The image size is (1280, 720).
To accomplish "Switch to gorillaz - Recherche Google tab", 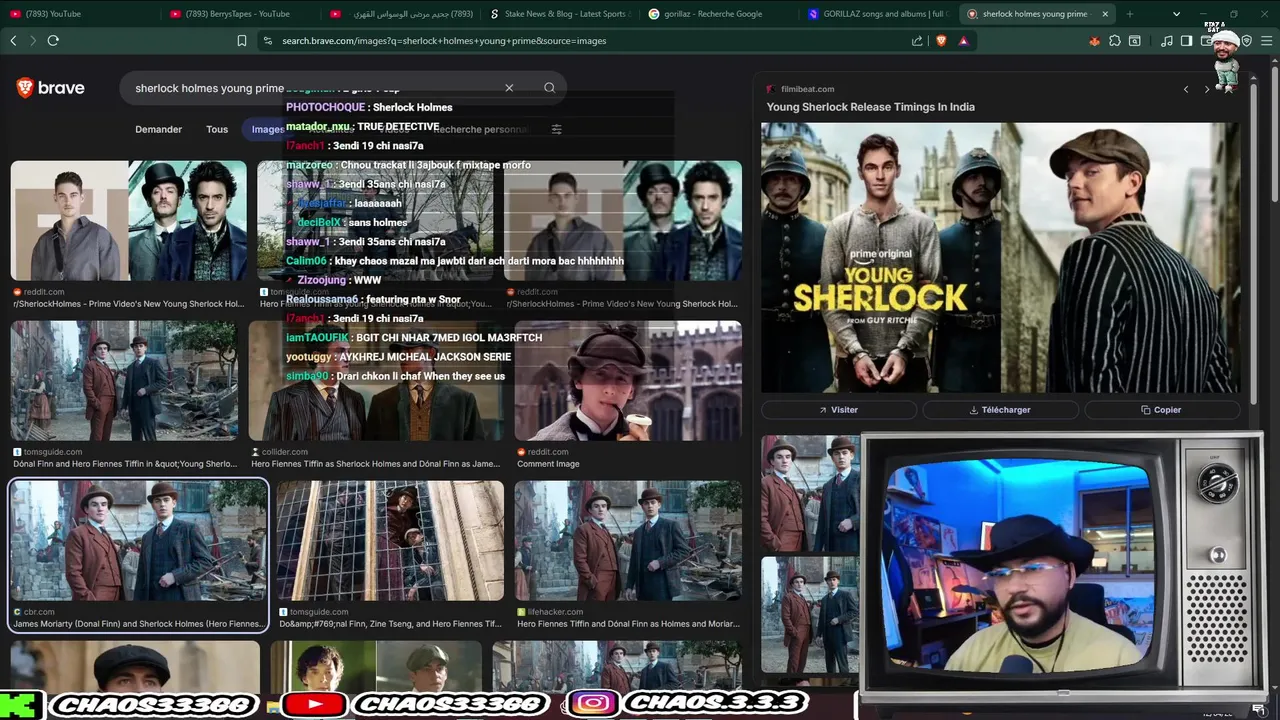I will (718, 14).
